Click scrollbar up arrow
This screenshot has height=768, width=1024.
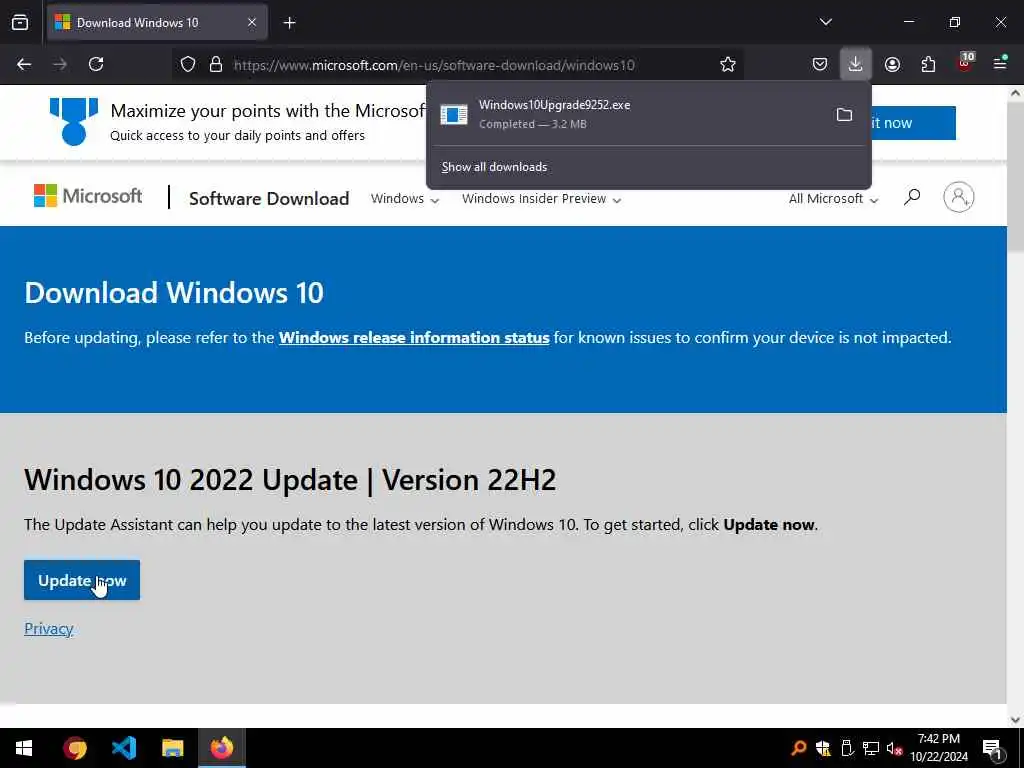(x=1015, y=93)
